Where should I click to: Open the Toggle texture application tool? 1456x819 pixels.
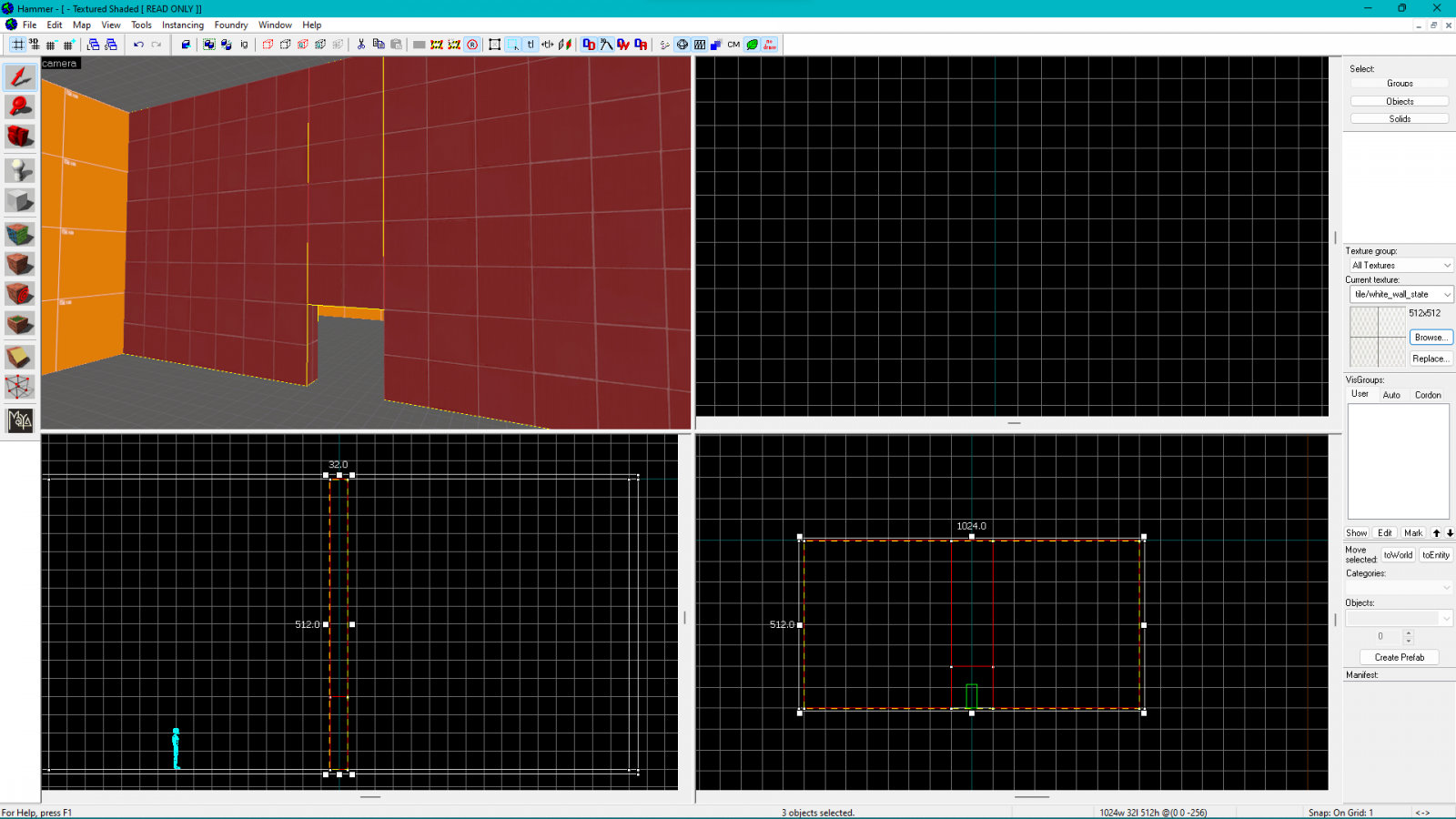tap(20, 234)
